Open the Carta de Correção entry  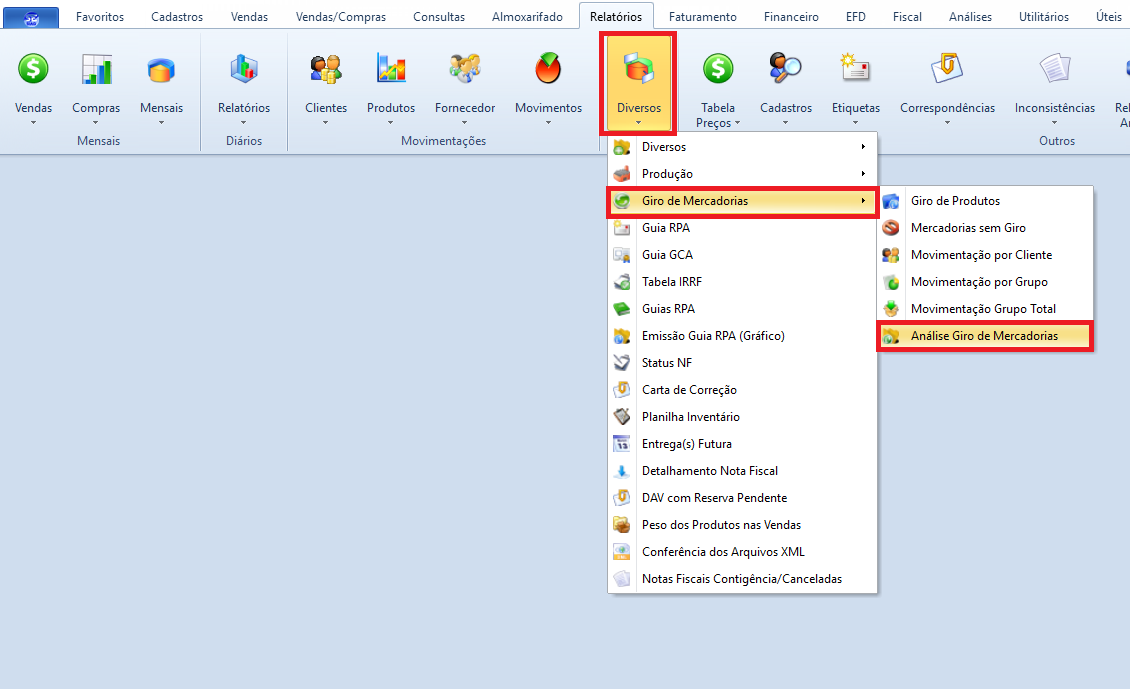[x=689, y=390]
